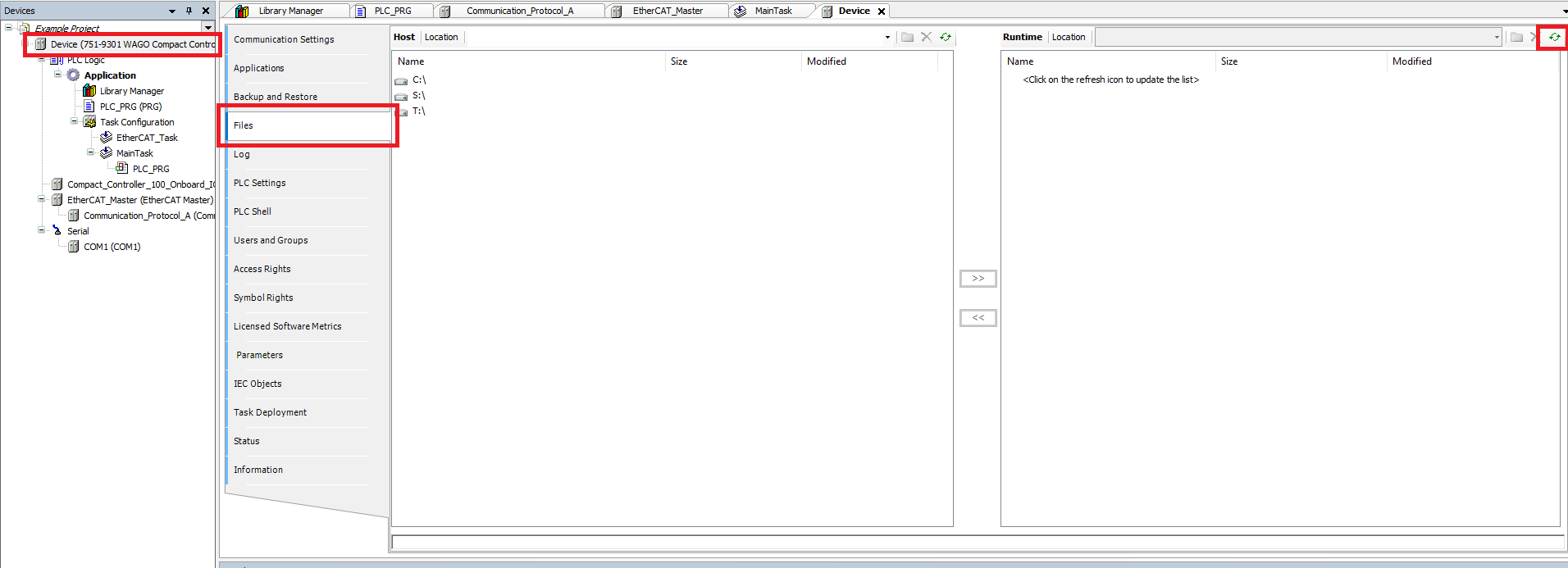Click the Host delete X icon

coord(926,37)
